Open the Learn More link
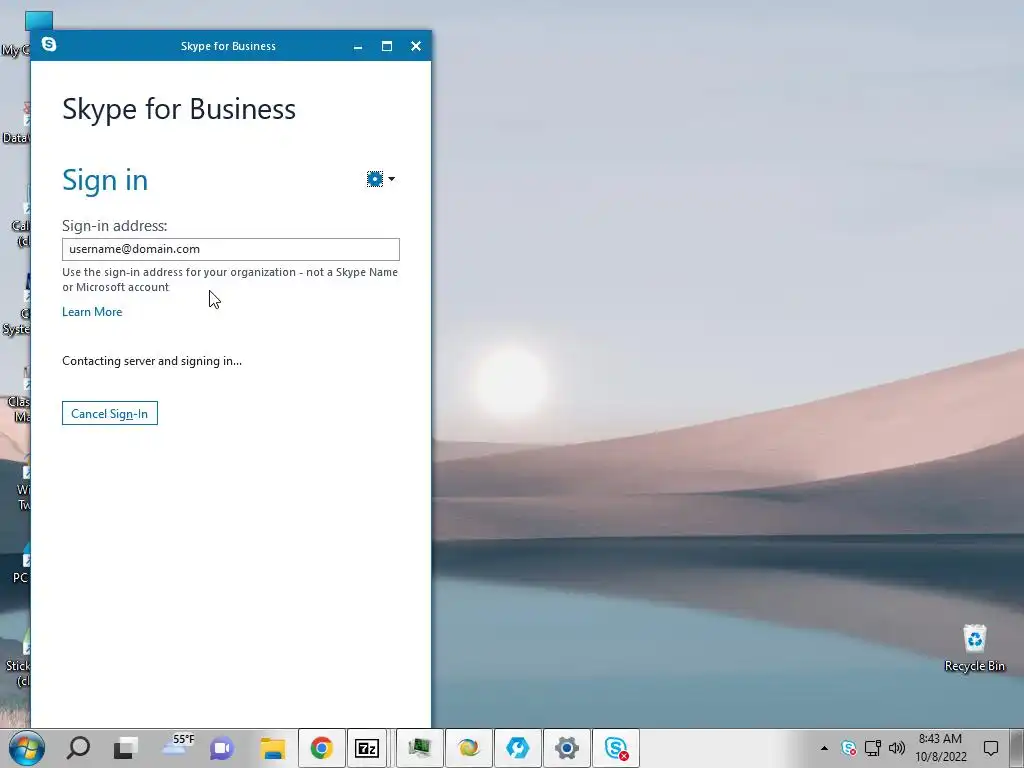Image resolution: width=1024 pixels, height=768 pixels. 92,312
